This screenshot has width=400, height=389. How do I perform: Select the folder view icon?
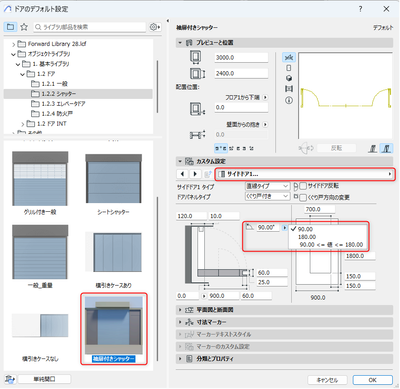(x=10, y=27)
